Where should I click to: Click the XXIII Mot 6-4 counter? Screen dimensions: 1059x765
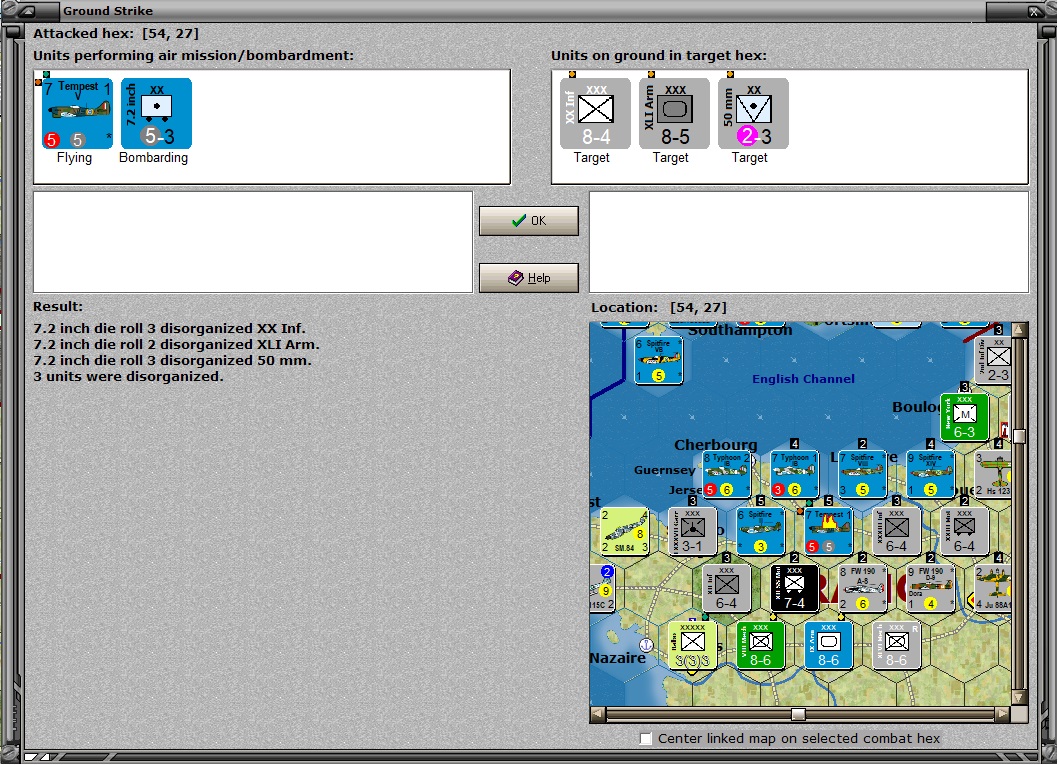tap(964, 531)
